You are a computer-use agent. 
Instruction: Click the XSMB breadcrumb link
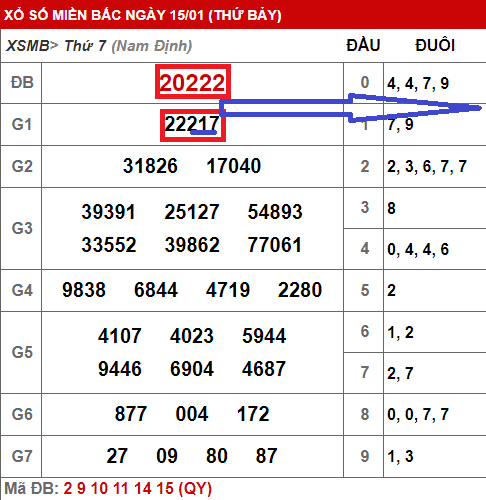coord(28,46)
